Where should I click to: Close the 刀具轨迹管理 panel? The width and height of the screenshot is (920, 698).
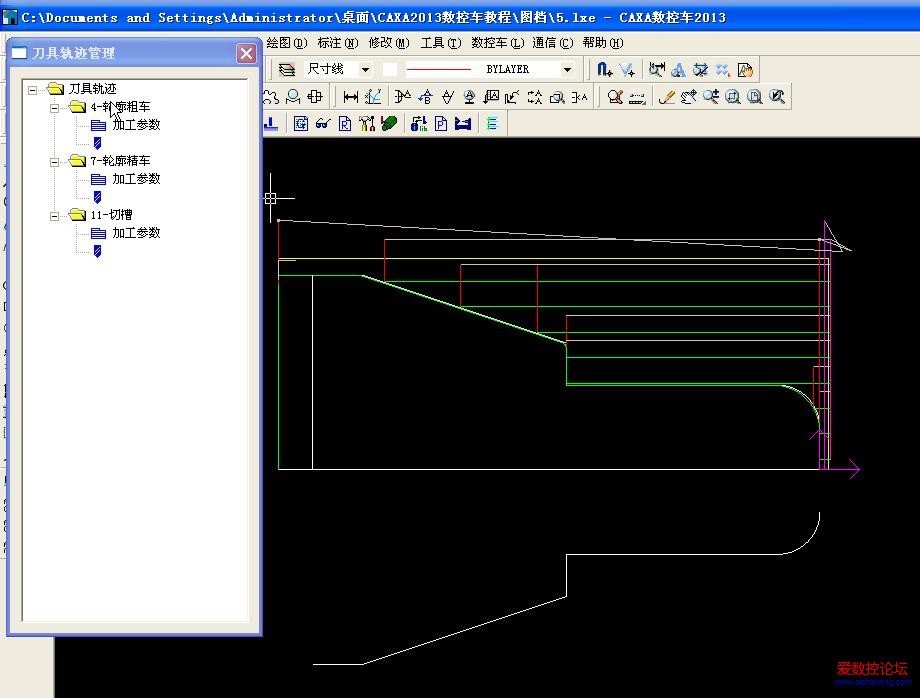pos(246,53)
